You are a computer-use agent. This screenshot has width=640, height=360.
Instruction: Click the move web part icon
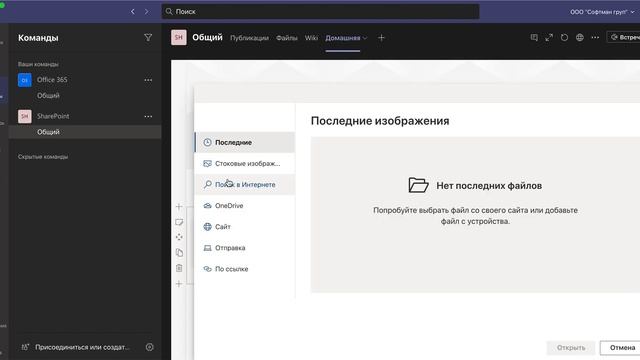pyautogui.click(x=179, y=237)
